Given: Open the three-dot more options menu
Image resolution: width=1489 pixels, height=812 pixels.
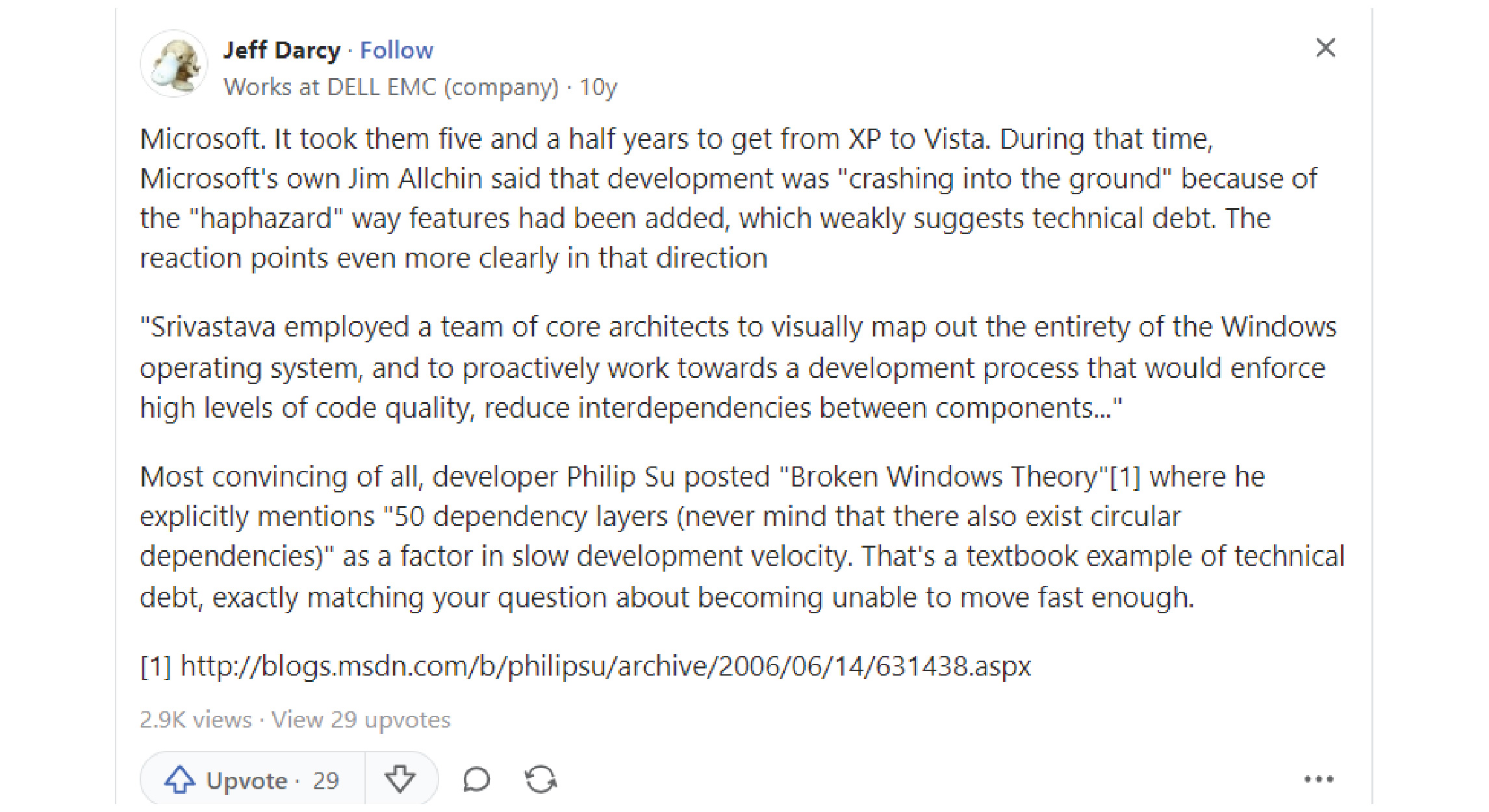Looking at the screenshot, I should pos(1319,779).
